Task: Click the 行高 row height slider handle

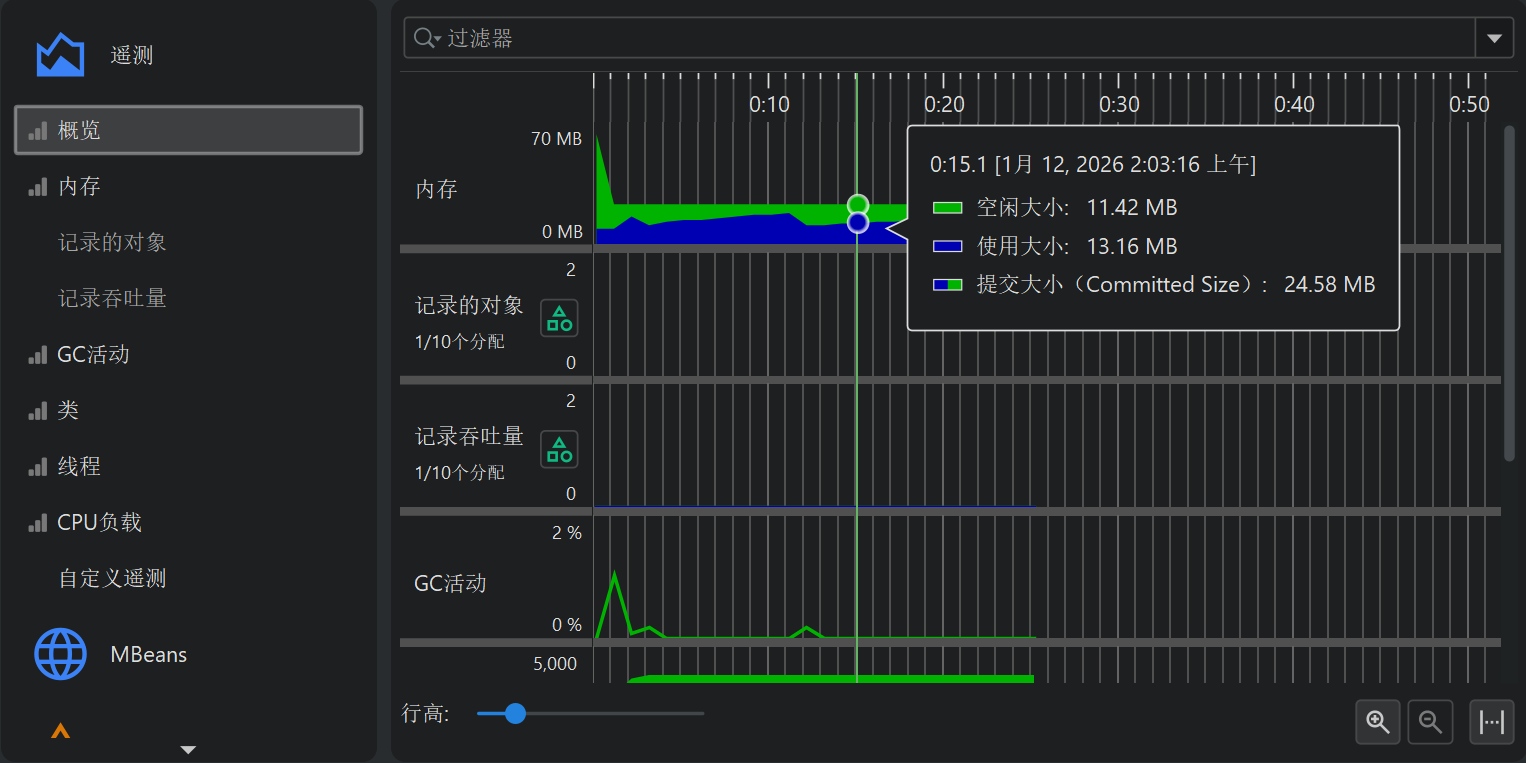Action: 515,713
